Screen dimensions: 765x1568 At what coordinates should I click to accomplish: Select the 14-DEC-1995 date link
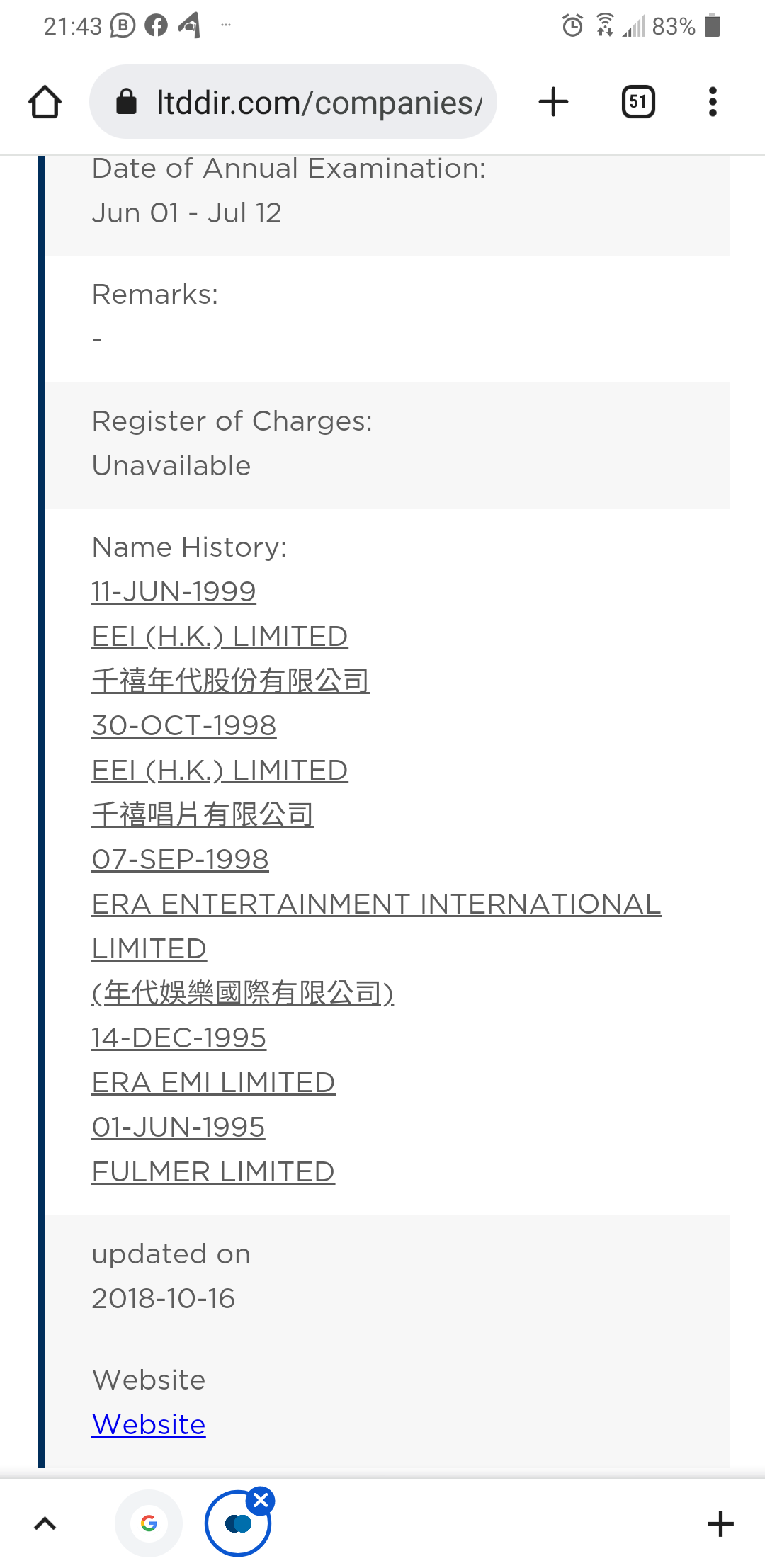pos(179,1038)
